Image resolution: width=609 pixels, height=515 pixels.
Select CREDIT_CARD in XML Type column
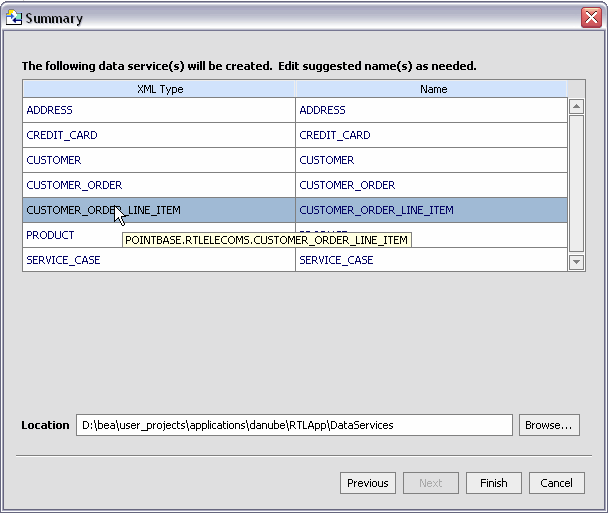tap(159, 135)
